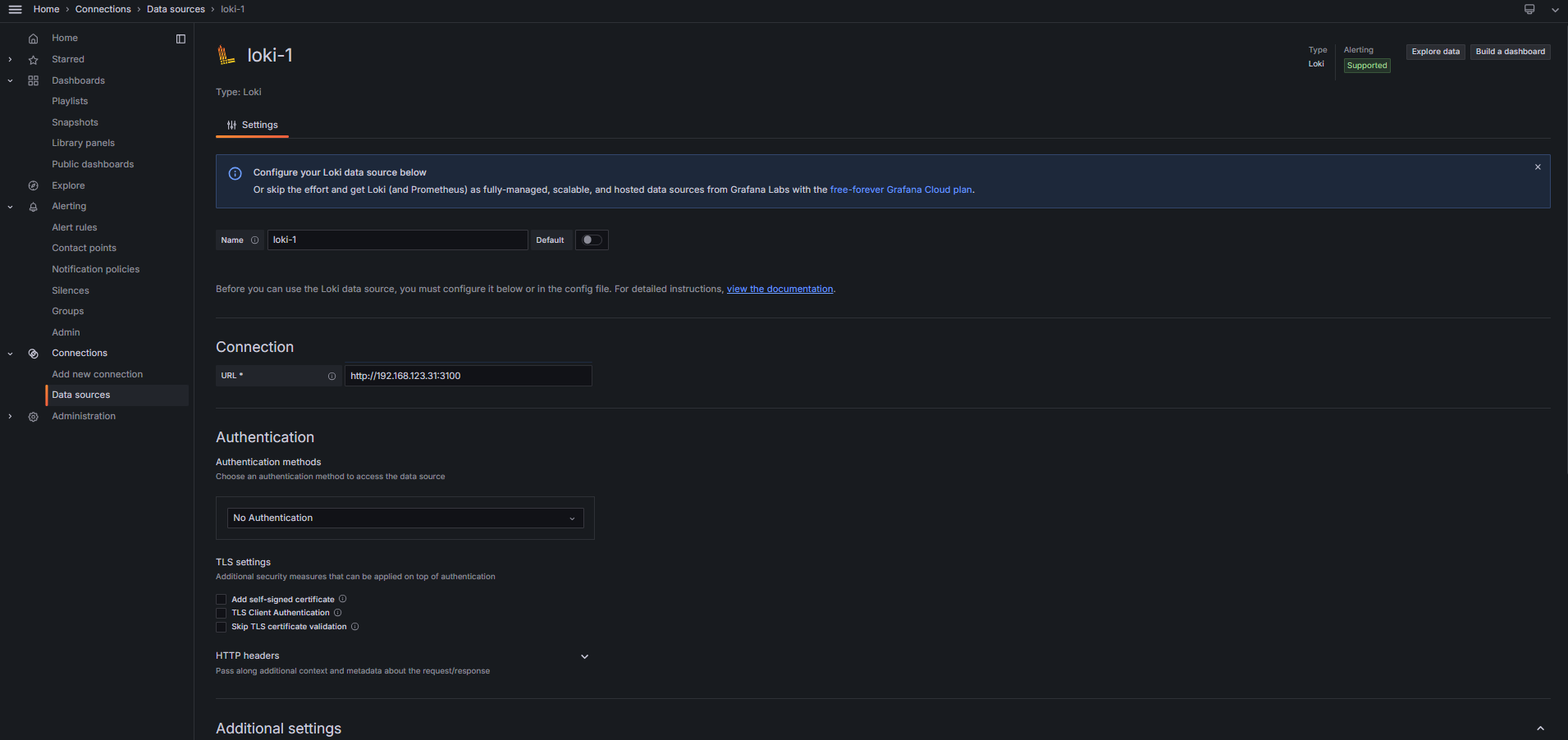Viewport: 1568px width, 740px height.
Task: Check Skip TLS certificate validation
Action: [x=221, y=627]
